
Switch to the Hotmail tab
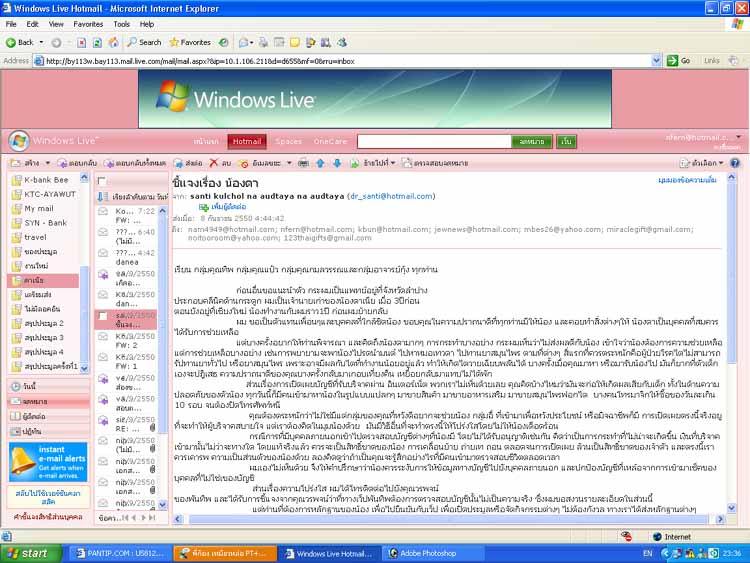pos(247,141)
